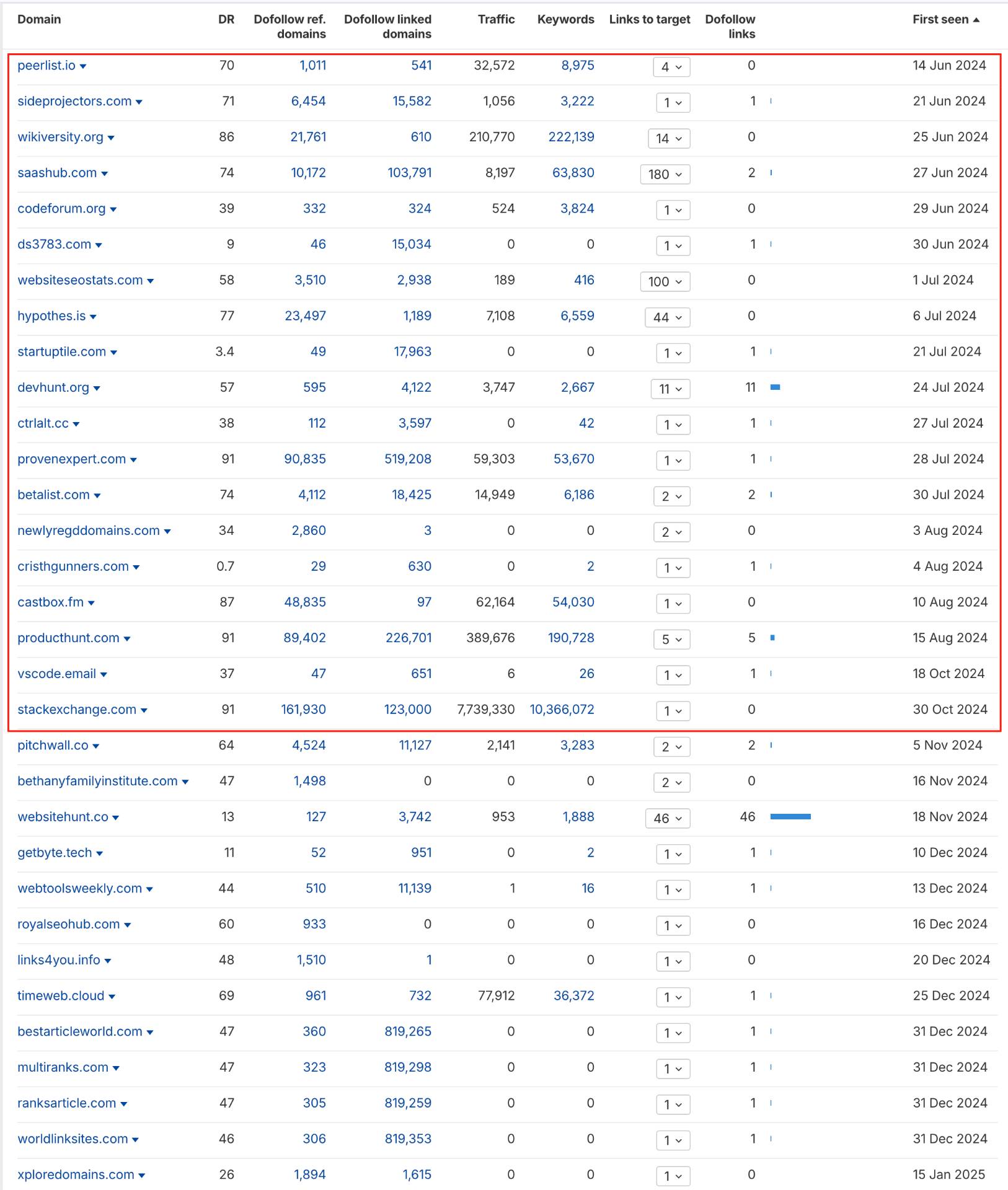Open hypothes.is 44 links to target dropdown
The height and width of the screenshot is (1190, 1008).
668,317
